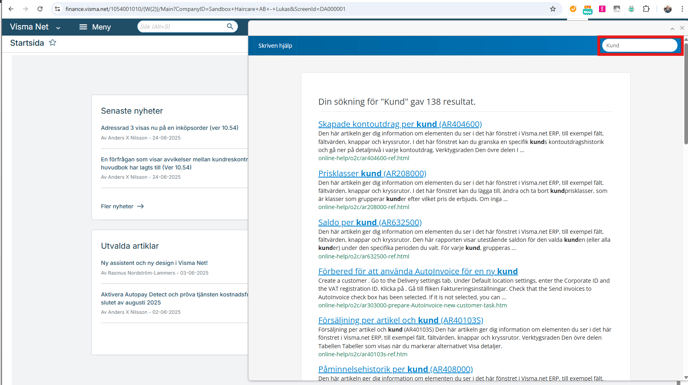The image size is (688, 385).
Task: Close the help panel with the X
Action: pos(682,28)
